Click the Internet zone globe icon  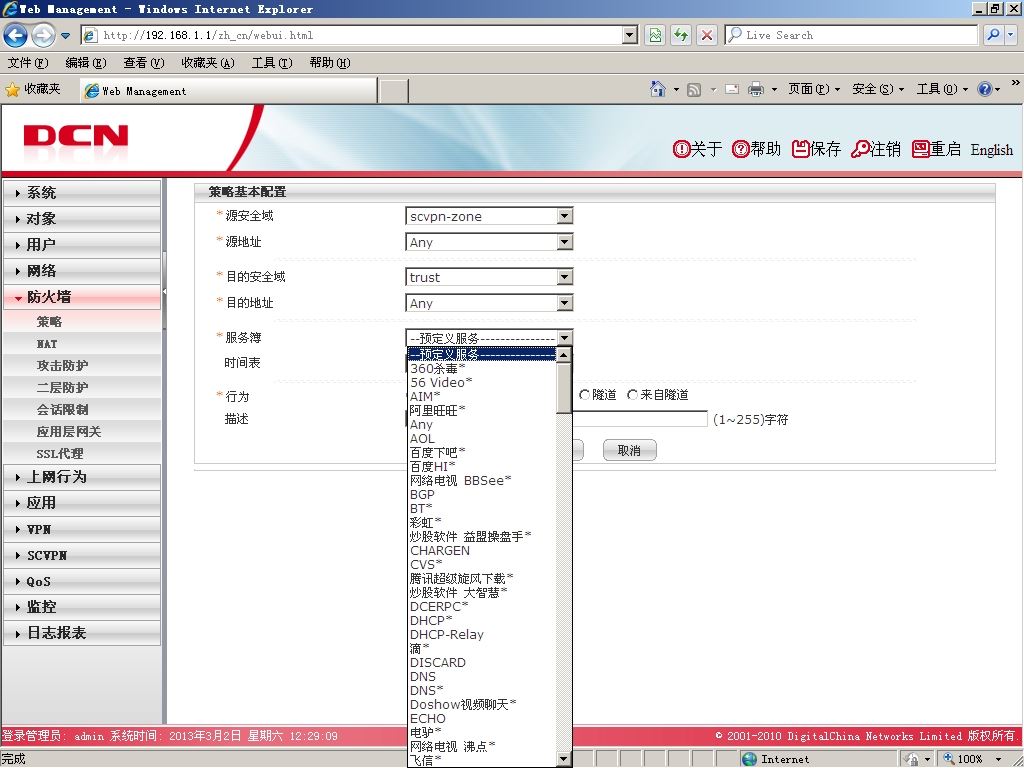click(750, 759)
